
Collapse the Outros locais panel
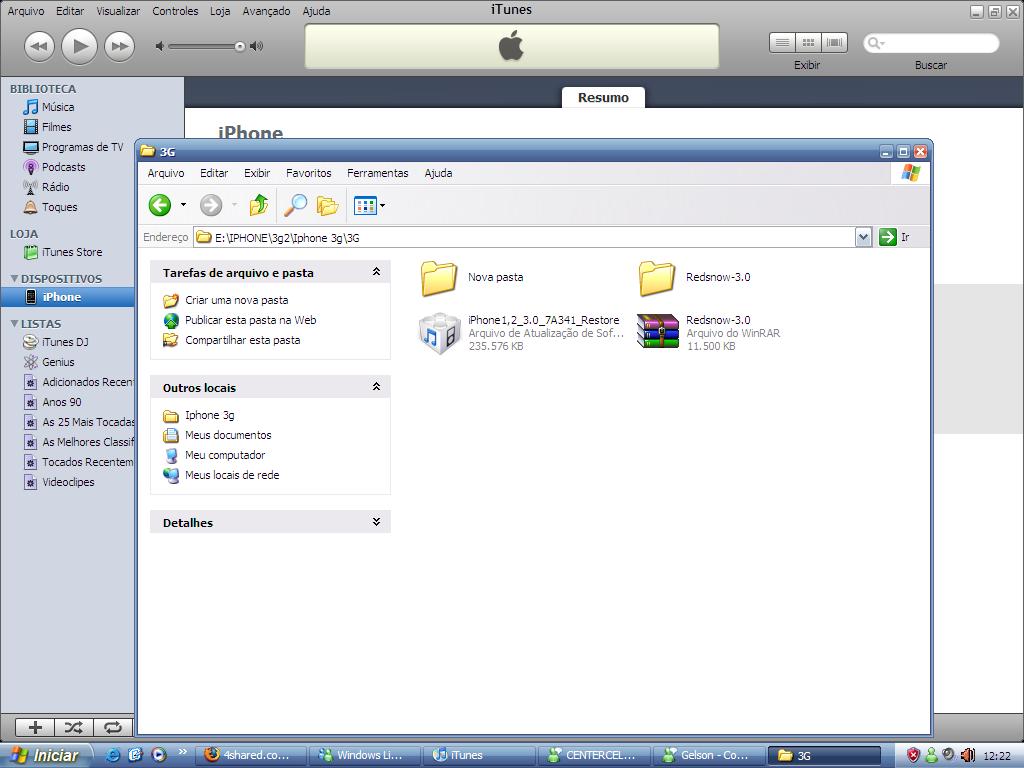click(376, 387)
